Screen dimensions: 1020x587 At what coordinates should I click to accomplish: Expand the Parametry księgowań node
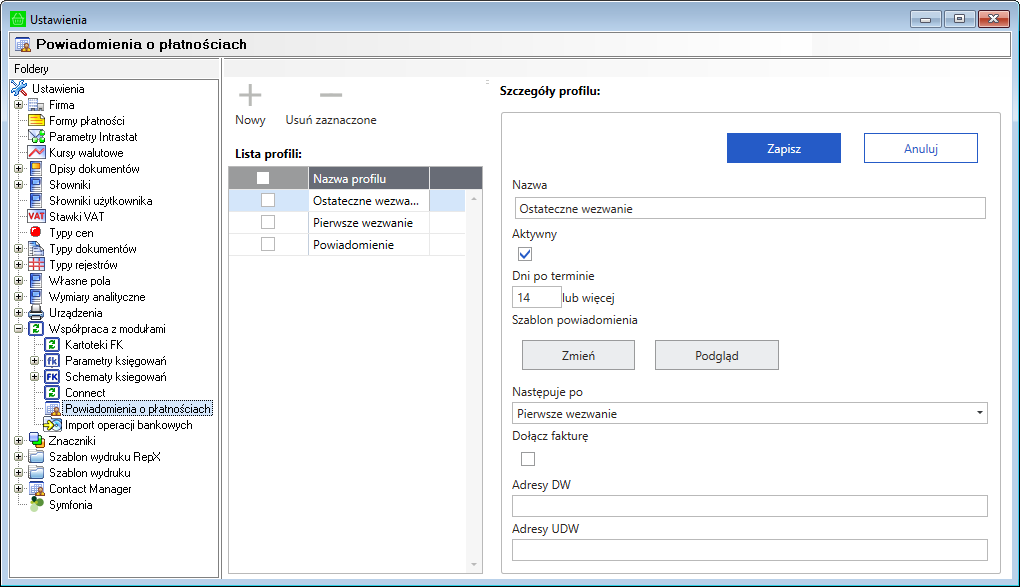click(x=34, y=361)
